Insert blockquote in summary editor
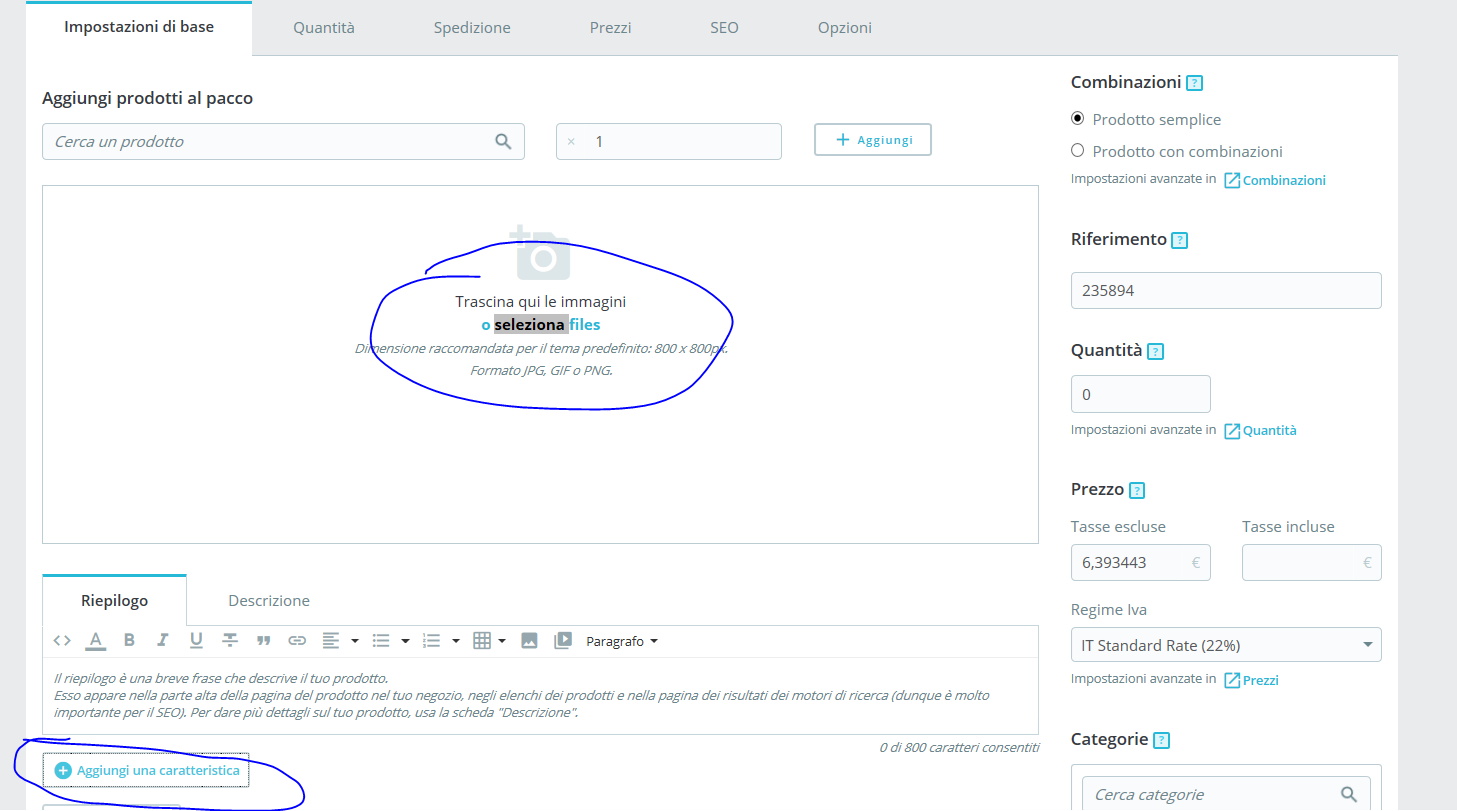The width and height of the screenshot is (1457, 811). (264, 641)
